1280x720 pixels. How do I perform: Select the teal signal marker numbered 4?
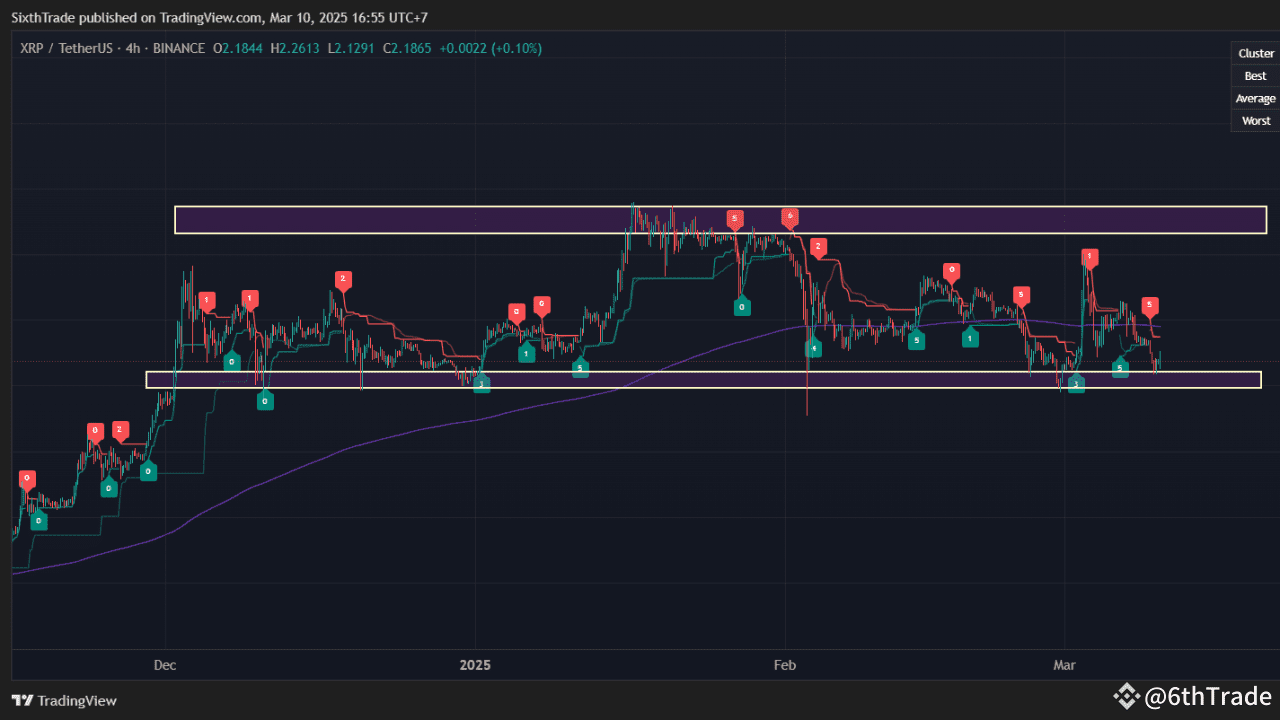pyautogui.click(x=814, y=348)
